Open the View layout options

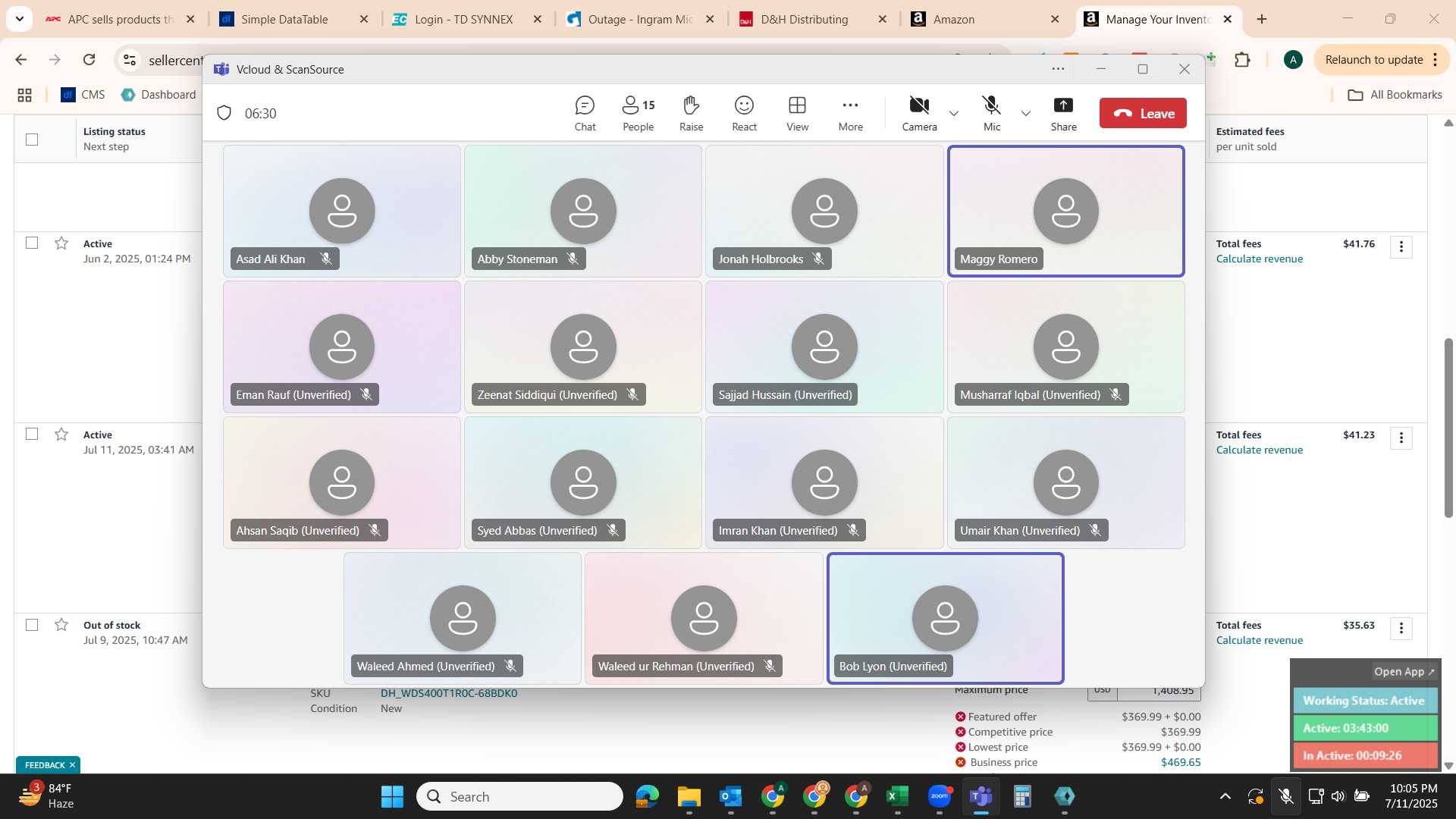pos(797,114)
